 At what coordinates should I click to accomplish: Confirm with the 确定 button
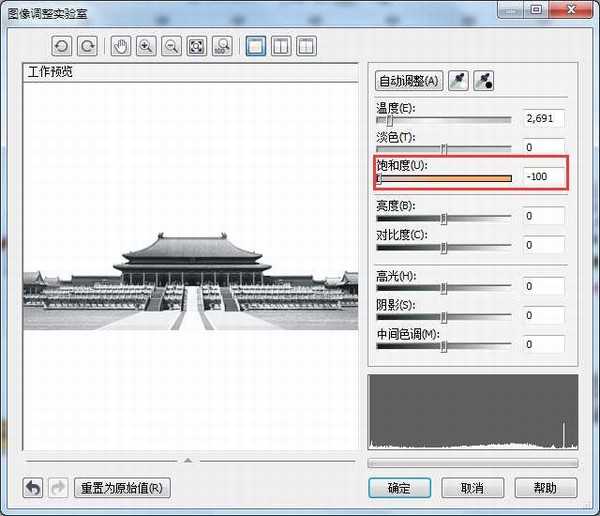[x=399, y=488]
